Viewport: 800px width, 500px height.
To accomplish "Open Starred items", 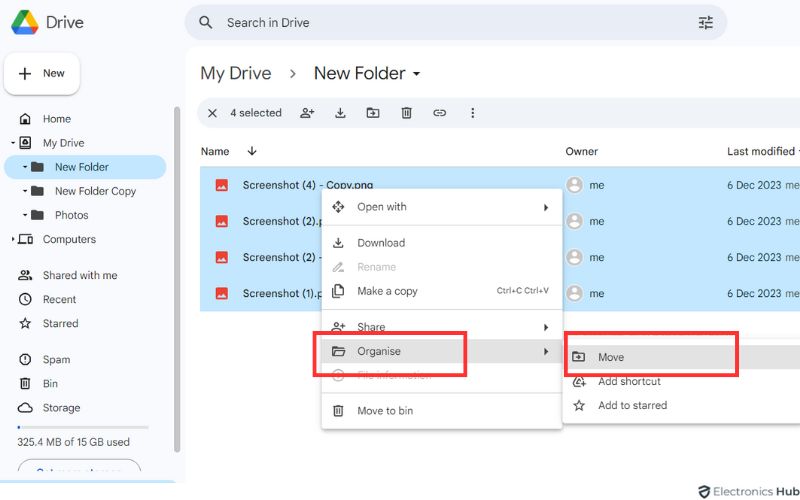I will (x=60, y=323).
